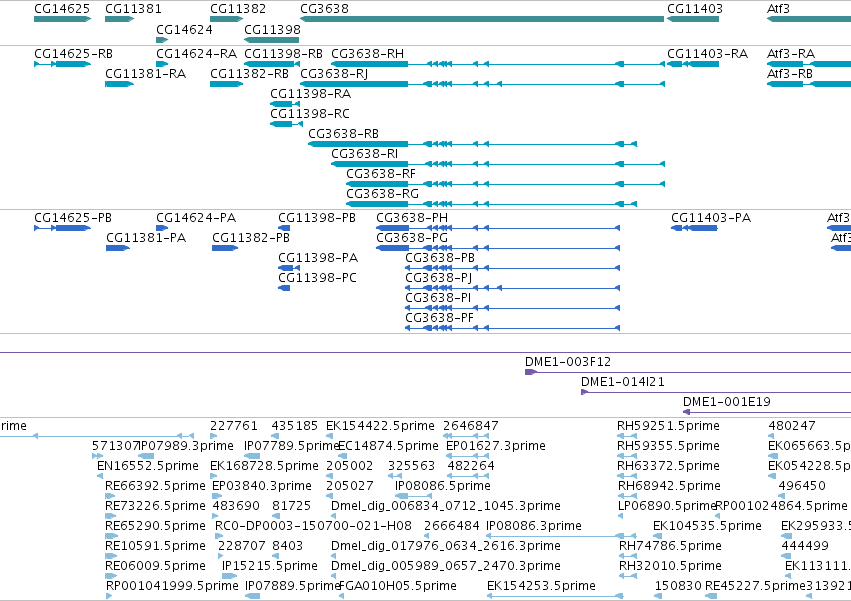This screenshot has height=601, width=851.
Task: Click Dmel_dig_006834_0712_1045.3prime entry
Action: pos(446,507)
